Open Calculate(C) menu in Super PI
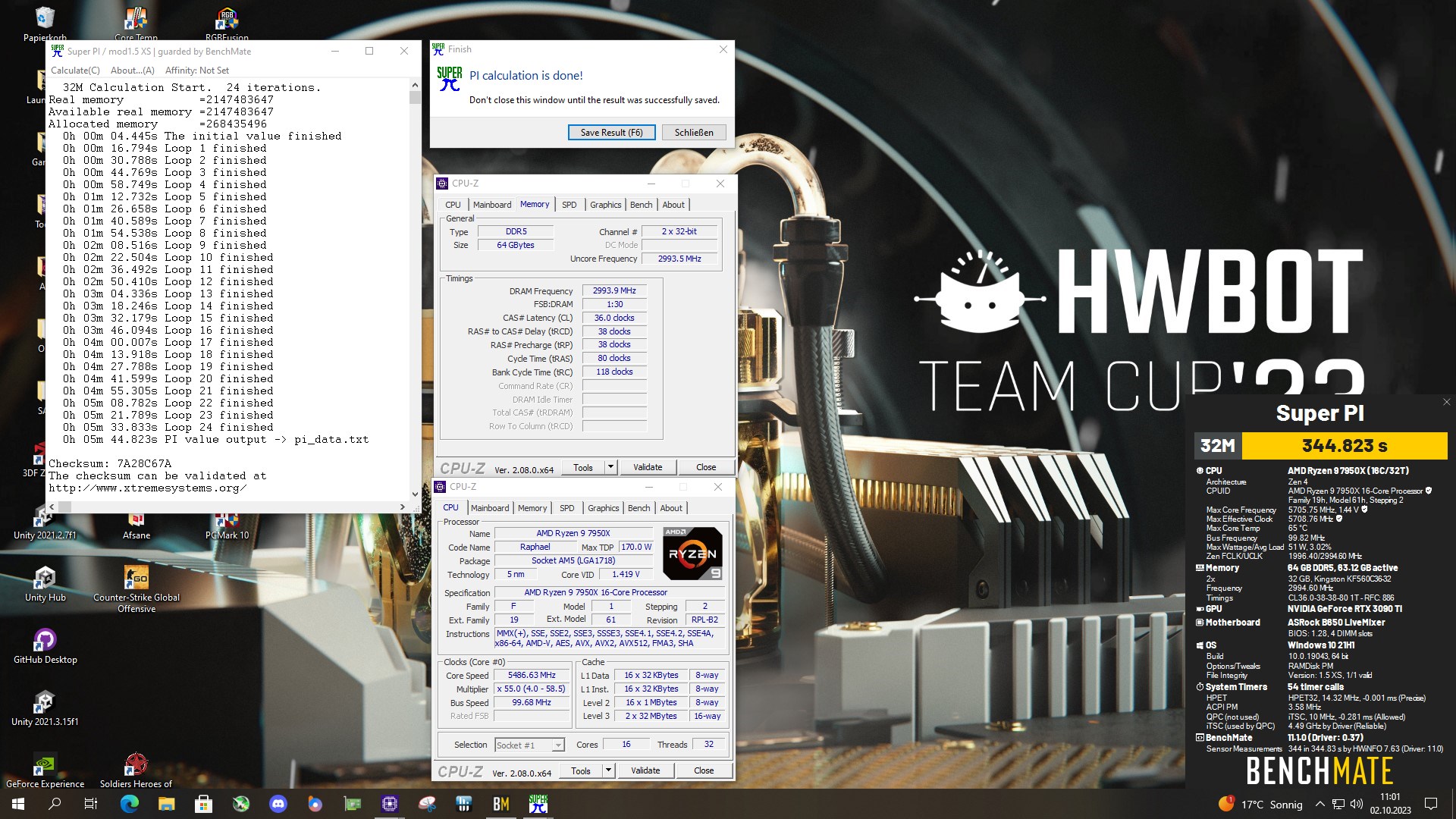1456x819 pixels. [x=75, y=71]
